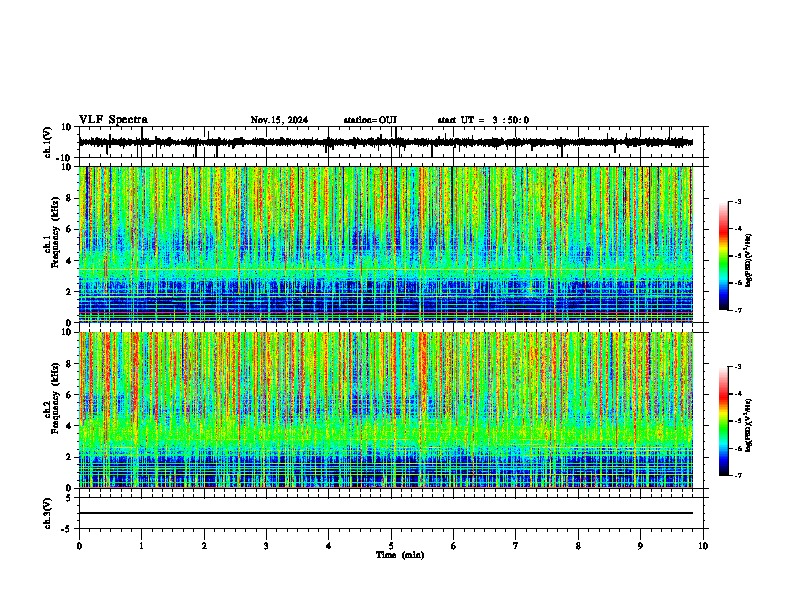Click the ch.2 color bar '-7' label
The height and width of the screenshot is (612, 792).
[x=737, y=476]
